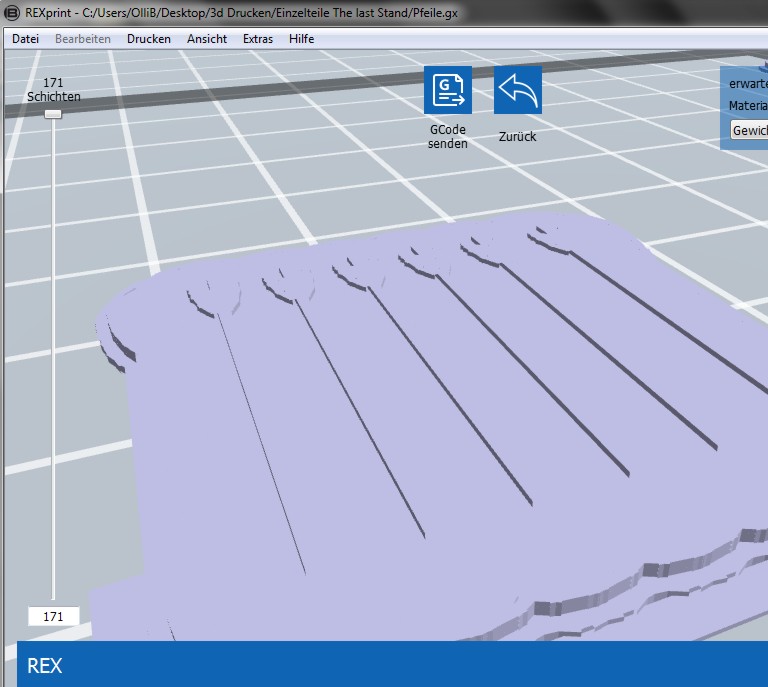Click the '171 Schichten' label above slider
Viewport: 768px width, 687px height.
click(x=53, y=89)
